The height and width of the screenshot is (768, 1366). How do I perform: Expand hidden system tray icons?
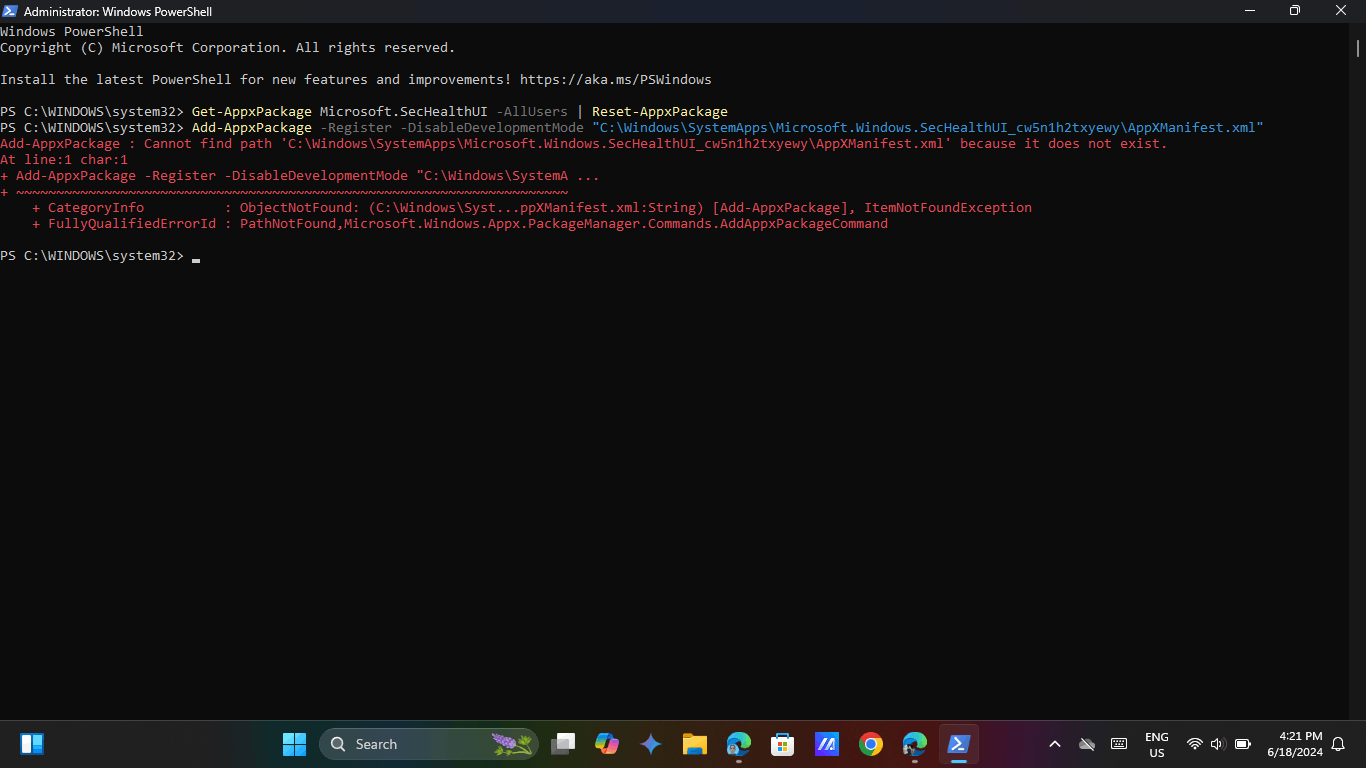[x=1055, y=744]
